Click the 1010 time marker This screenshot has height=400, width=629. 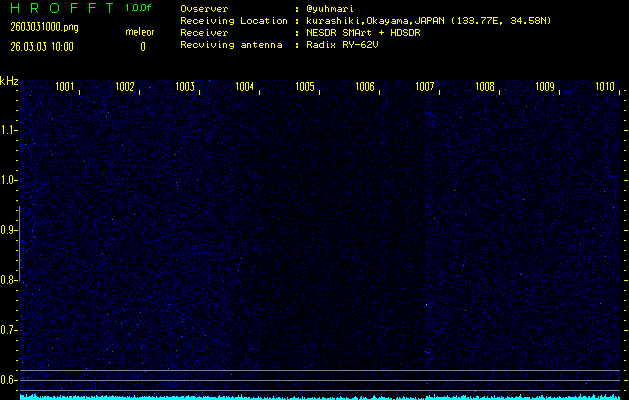point(604,87)
